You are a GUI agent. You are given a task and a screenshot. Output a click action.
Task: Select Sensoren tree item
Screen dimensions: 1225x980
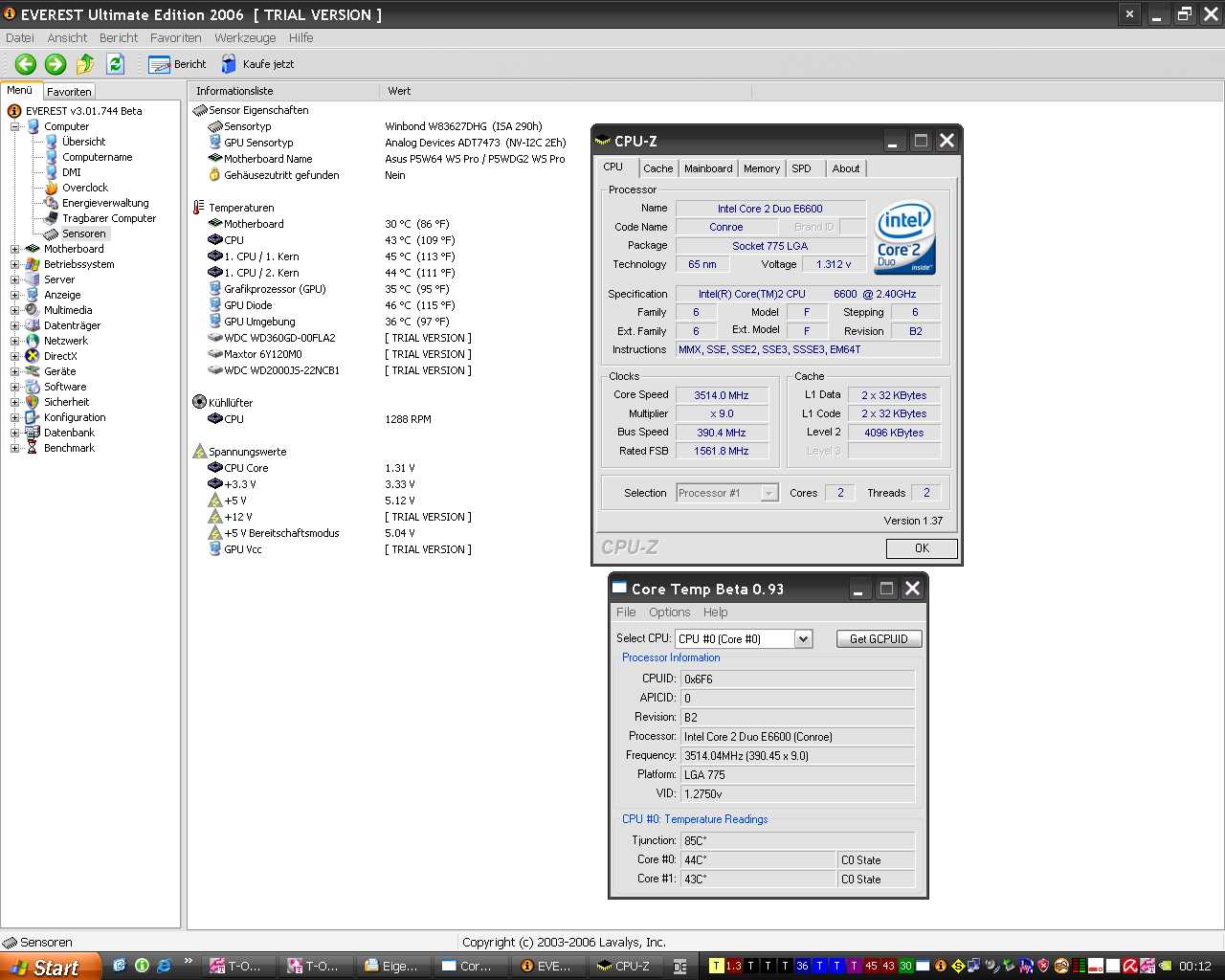click(83, 234)
